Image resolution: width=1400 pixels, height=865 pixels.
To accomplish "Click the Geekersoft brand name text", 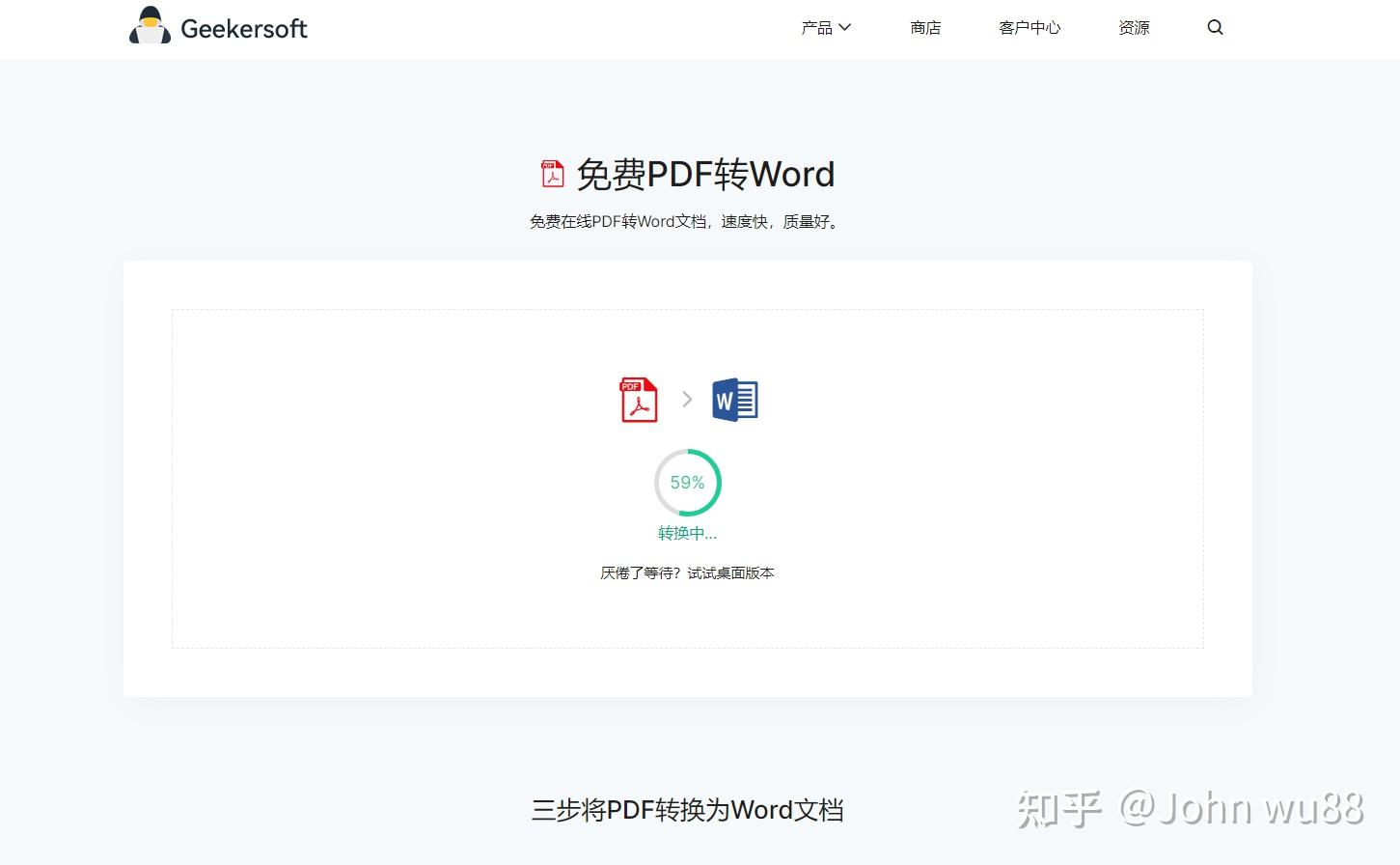I will coord(244,29).
